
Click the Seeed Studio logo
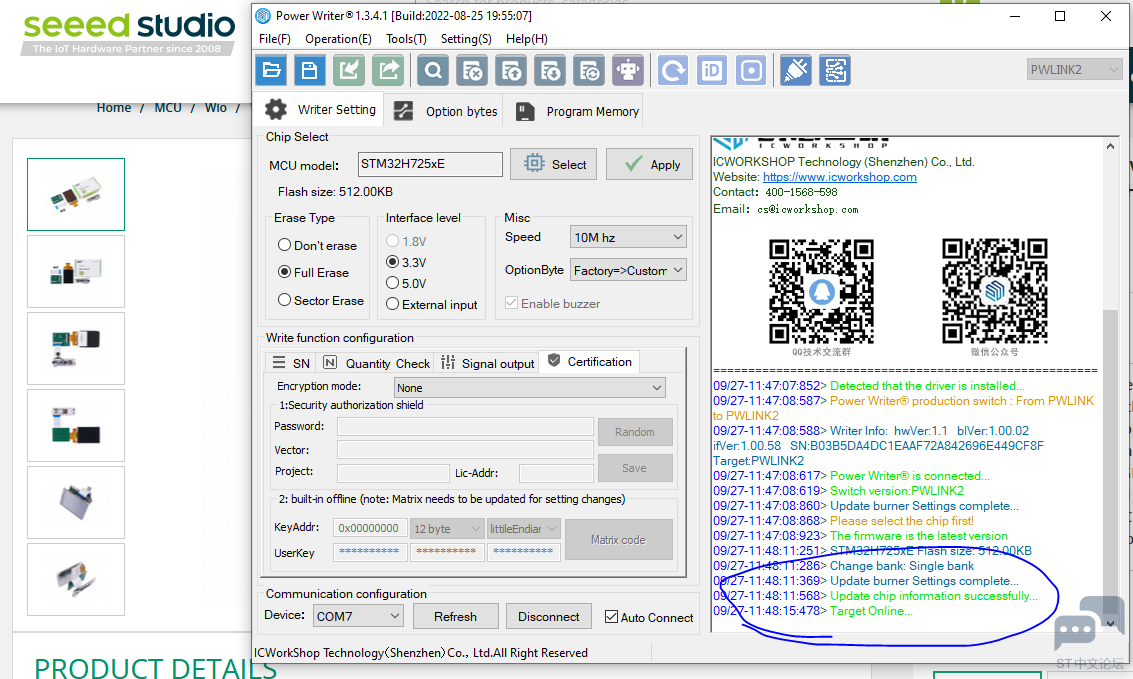(129, 34)
